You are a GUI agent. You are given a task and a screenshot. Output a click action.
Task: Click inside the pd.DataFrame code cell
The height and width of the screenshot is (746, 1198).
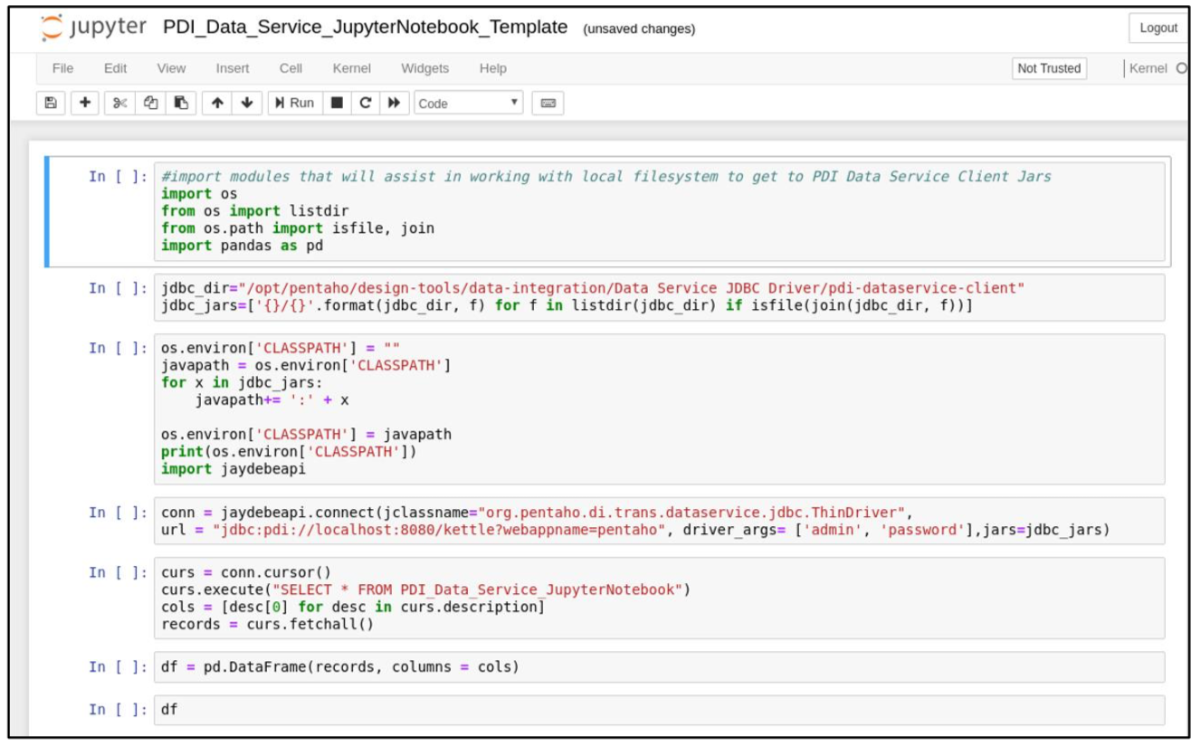coord(659,667)
